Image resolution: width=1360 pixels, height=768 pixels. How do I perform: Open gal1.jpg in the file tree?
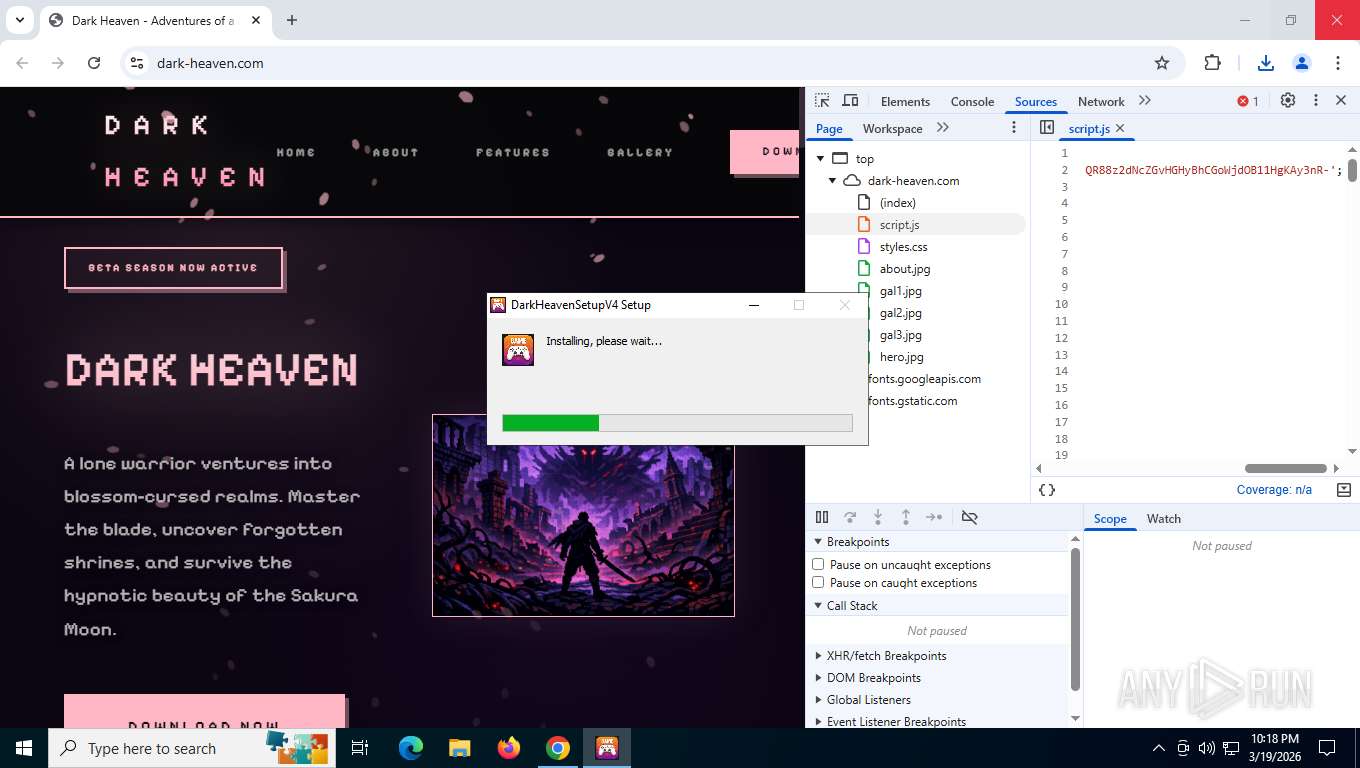[x=901, y=291]
